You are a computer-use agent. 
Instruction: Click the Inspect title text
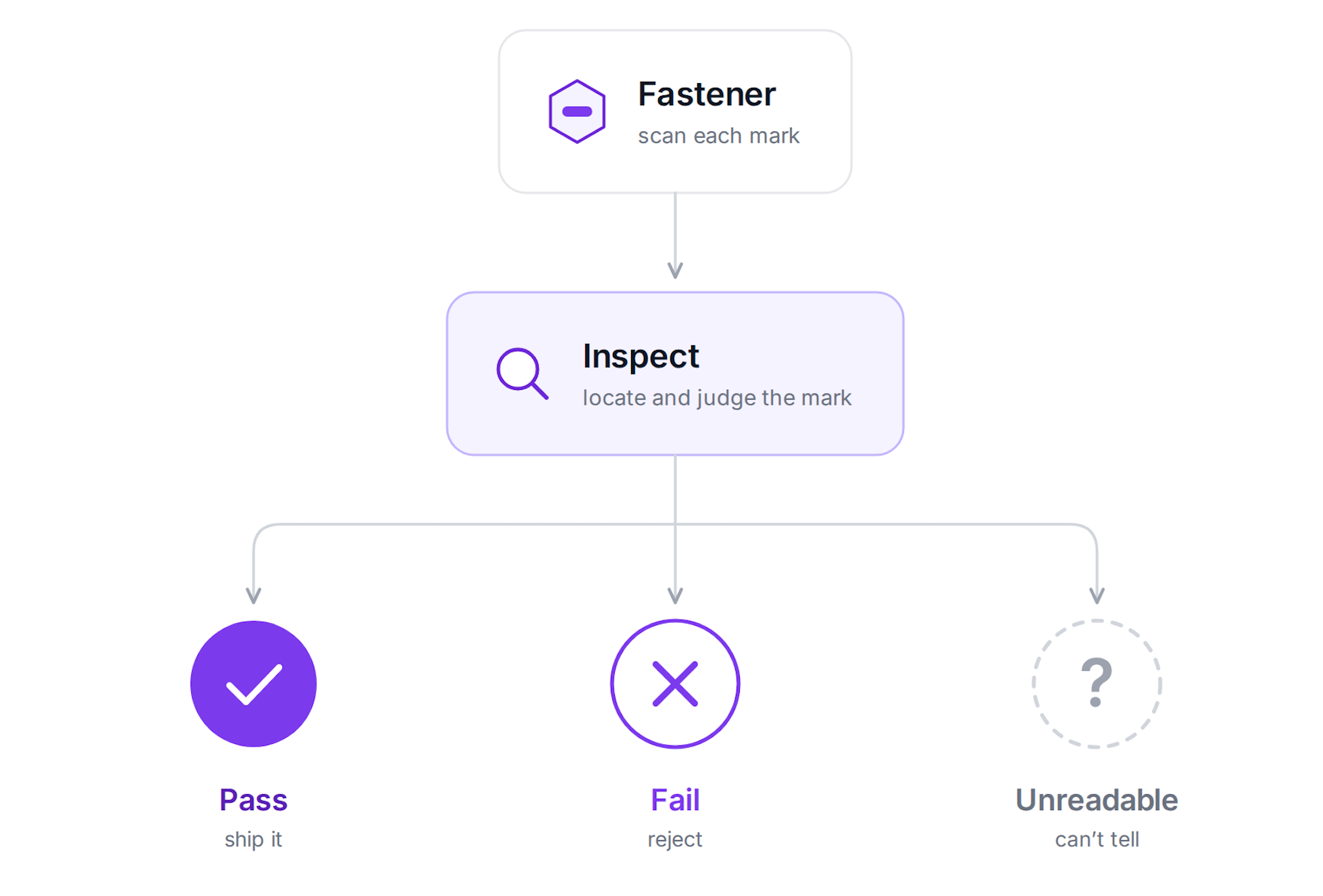tap(641, 357)
